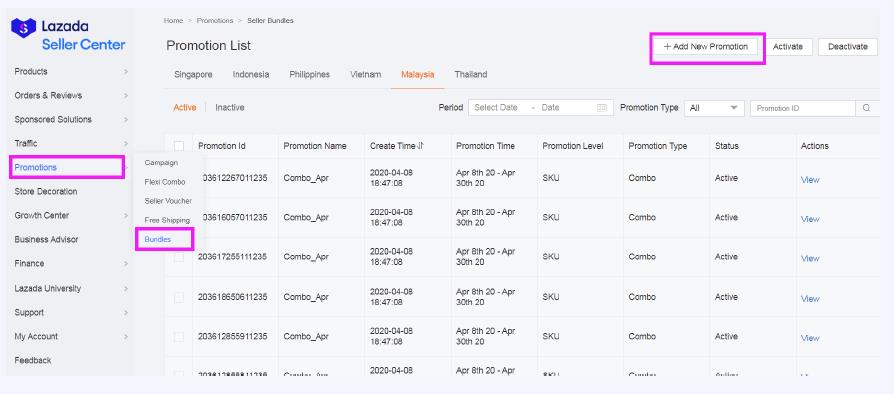
Task: Click the end Date field in Period
Action: coord(551,108)
